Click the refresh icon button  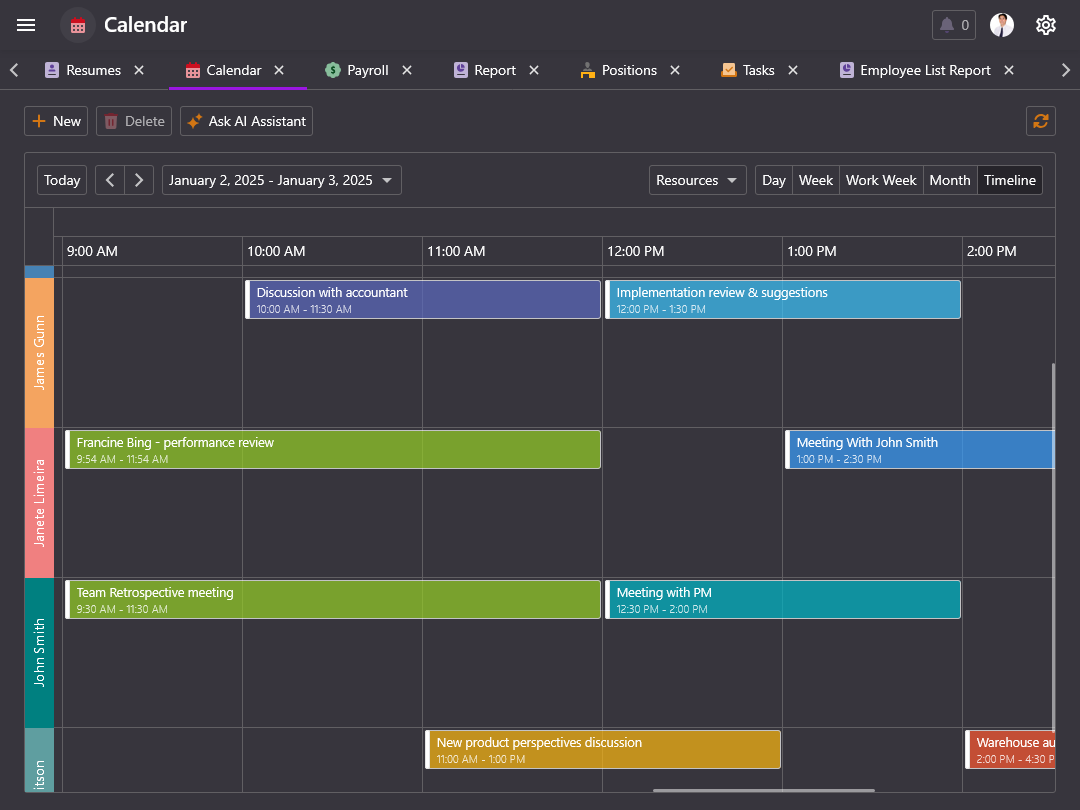tap(1040, 121)
